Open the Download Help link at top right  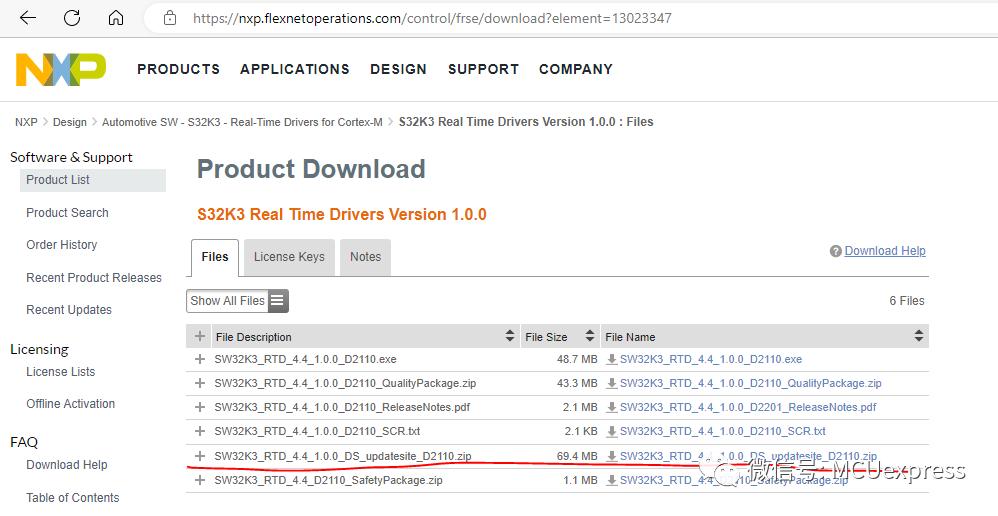click(885, 251)
